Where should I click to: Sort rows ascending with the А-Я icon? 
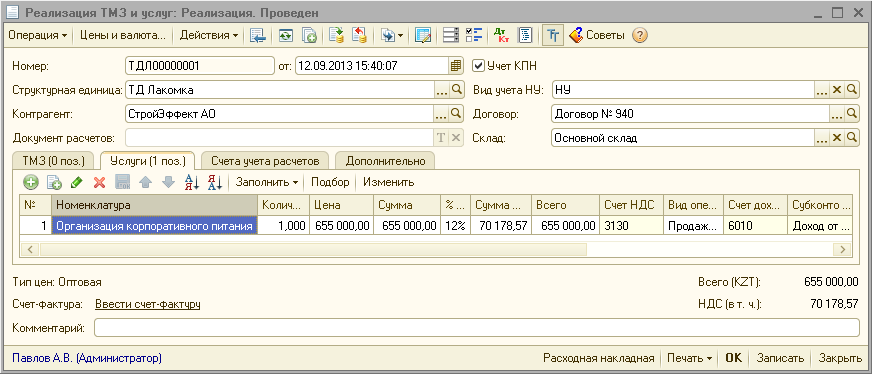192,182
